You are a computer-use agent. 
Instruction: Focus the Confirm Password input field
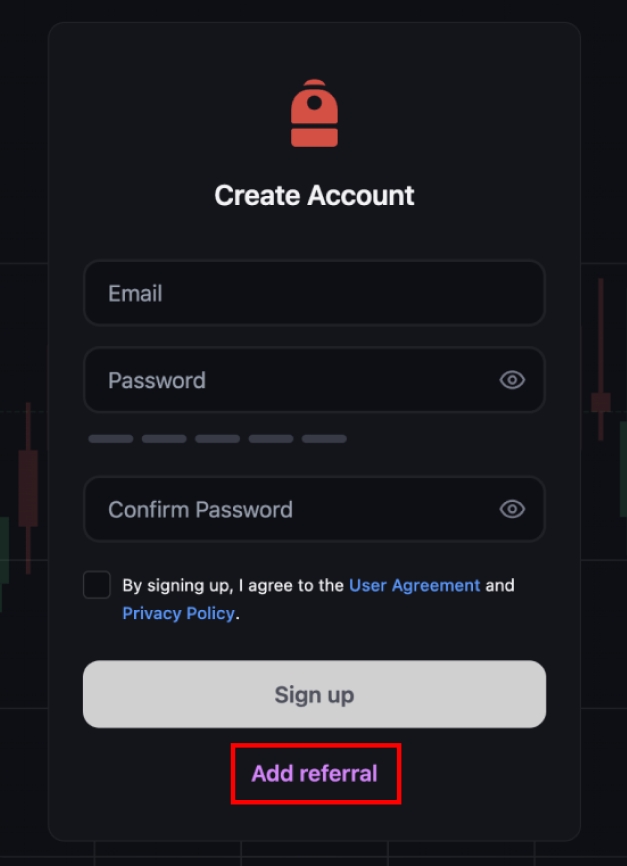(314, 509)
